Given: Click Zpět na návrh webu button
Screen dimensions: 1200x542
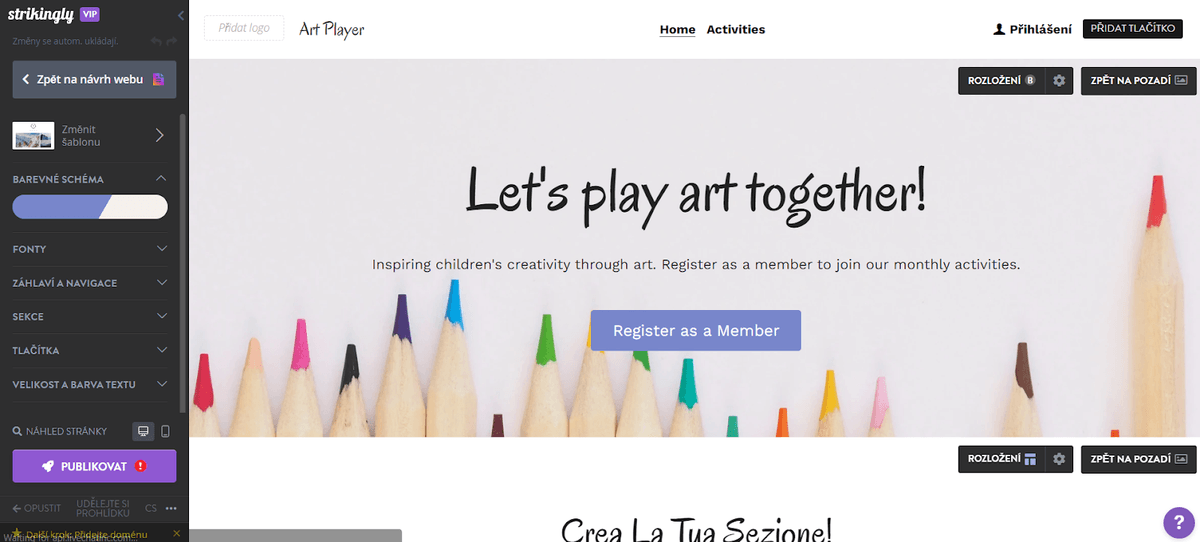Looking at the screenshot, I should click(94, 79).
